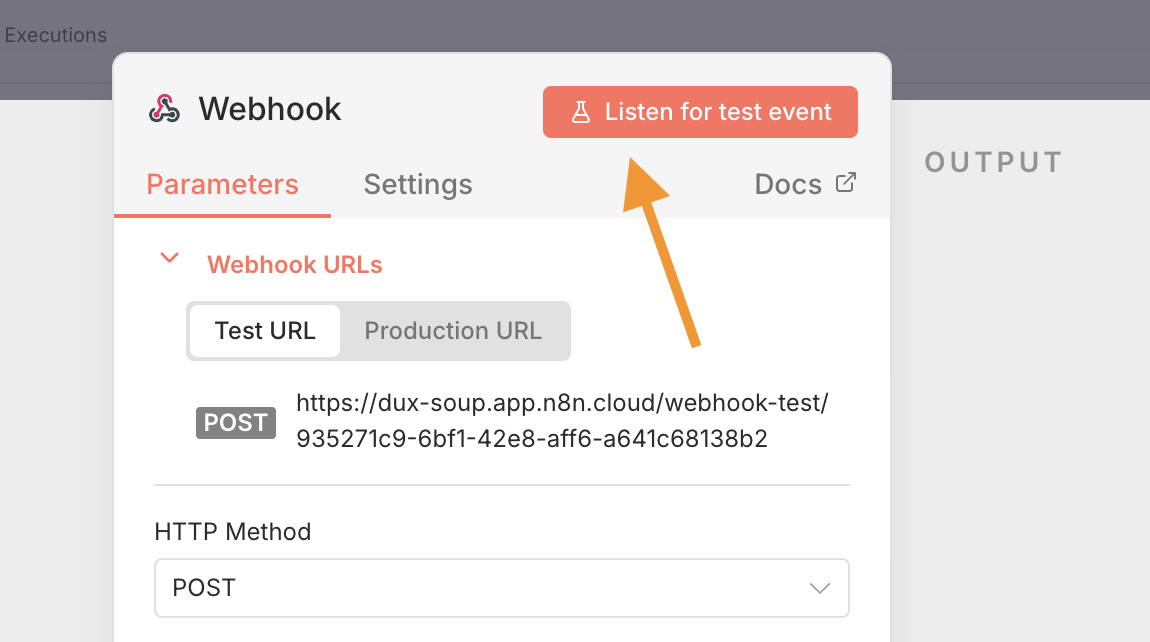
Task: Click the HTTP Method field label
Action: click(232, 532)
